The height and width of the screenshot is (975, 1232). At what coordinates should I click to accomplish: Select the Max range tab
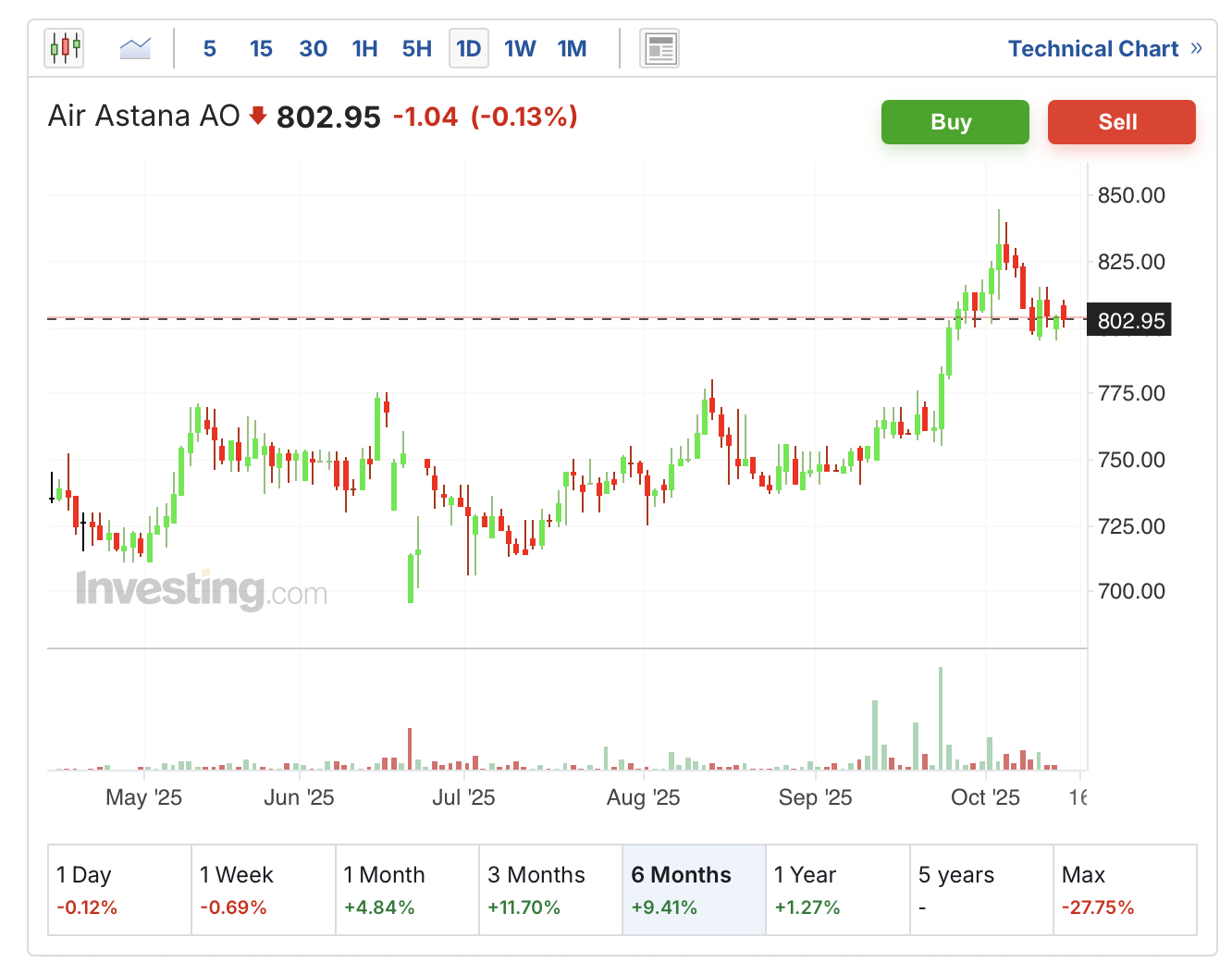coord(1124,890)
